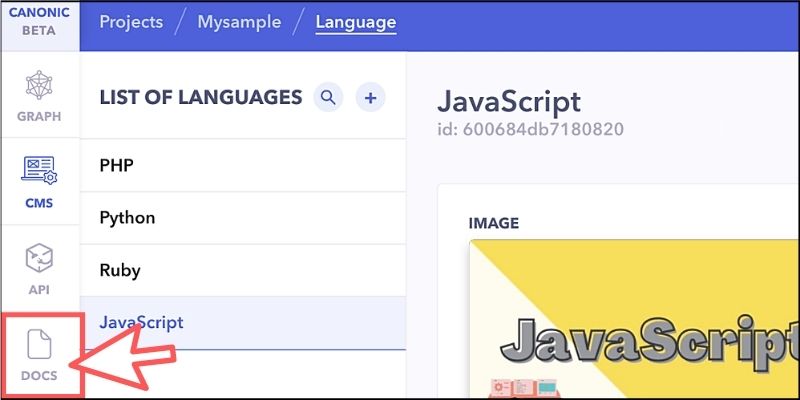Click the IMAGE field label
This screenshot has height=400, width=800.
(x=493, y=223)
